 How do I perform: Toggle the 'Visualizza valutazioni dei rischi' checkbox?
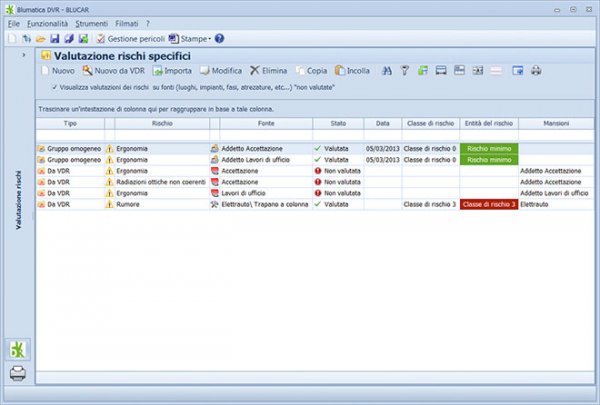pyautogui.click(x=54, y=87)
